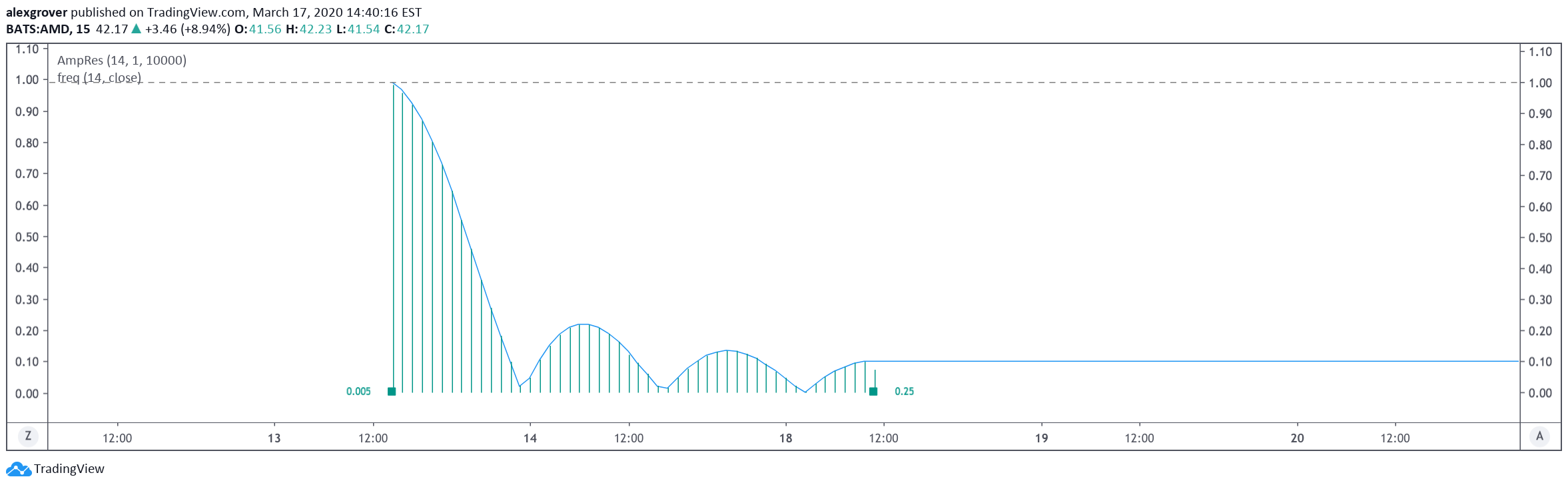Click the date label 19 on time axis

pyautogui.click(x=1042, y=438)
